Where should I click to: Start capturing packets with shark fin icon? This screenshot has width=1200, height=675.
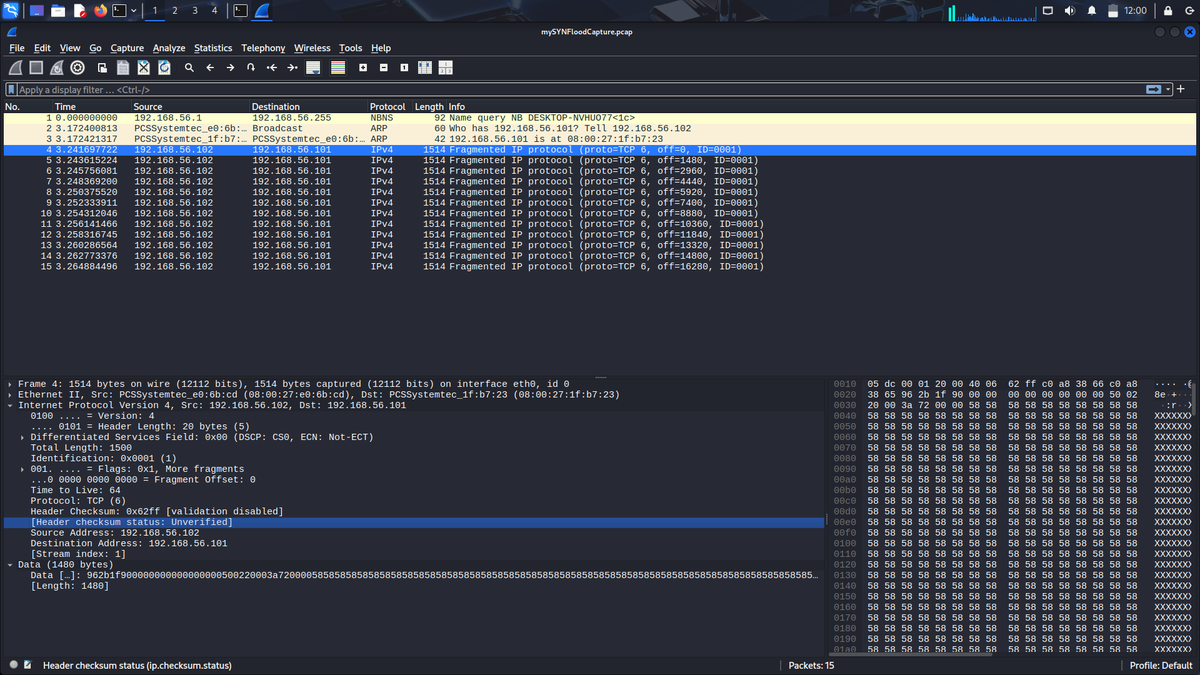pyautogui.click(x=15, y=68)
